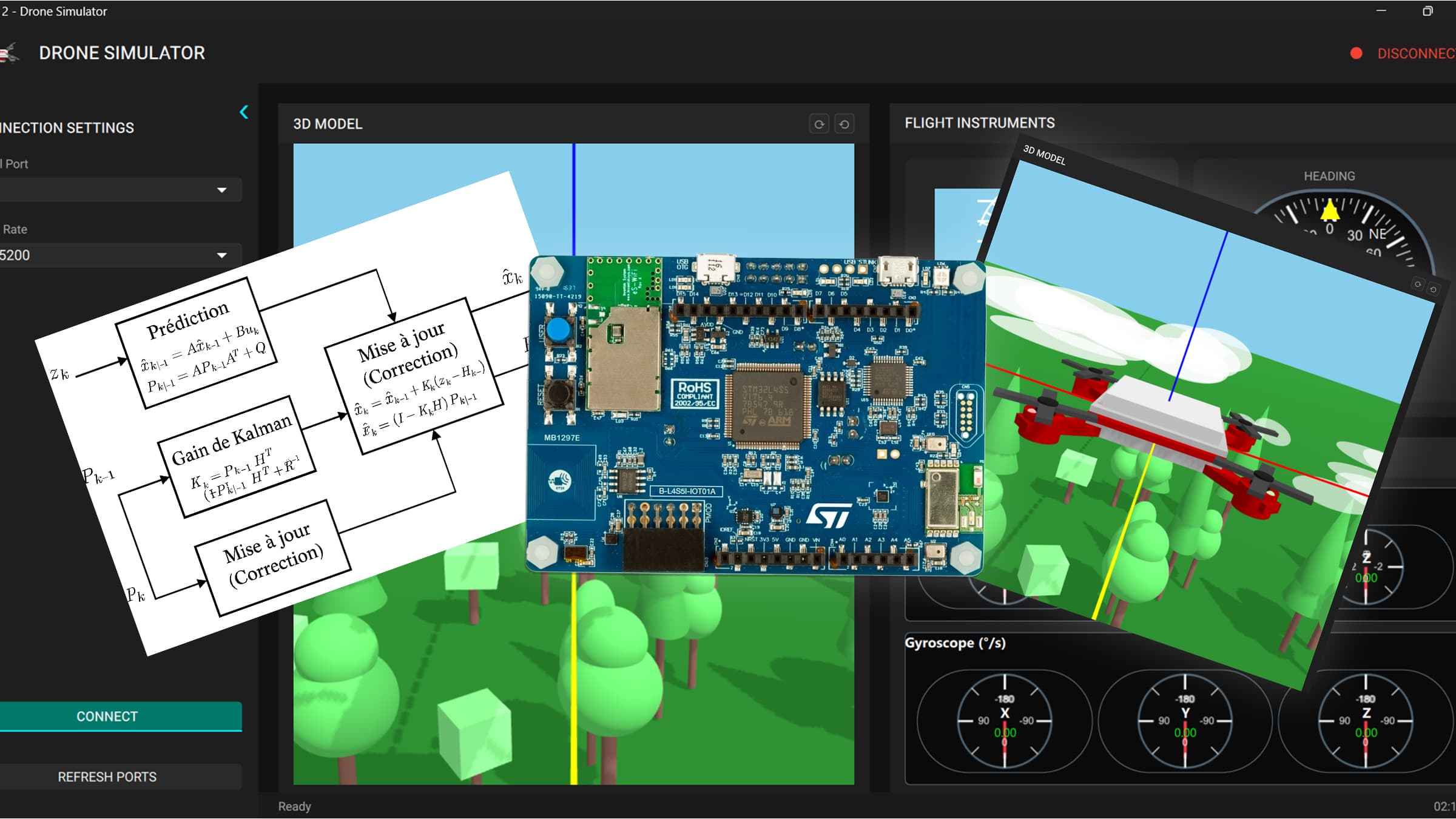Image resolution: width=1456 pixels, height=819 pixels.
Task: Click the 'FLIGHT INSTRUMENTS' panel heading
Action: click(x=980, y=123)
